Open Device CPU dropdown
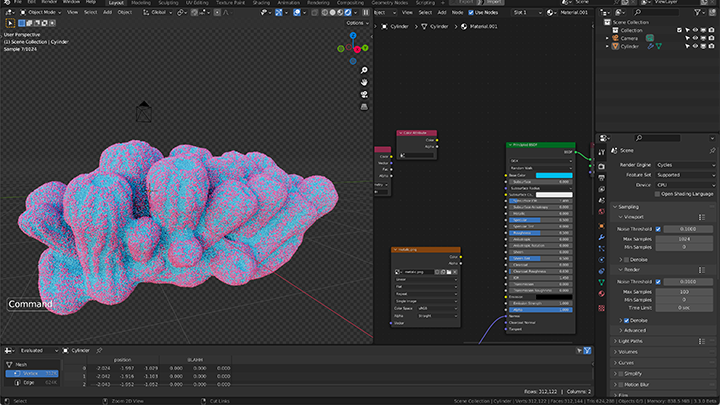 686,185
